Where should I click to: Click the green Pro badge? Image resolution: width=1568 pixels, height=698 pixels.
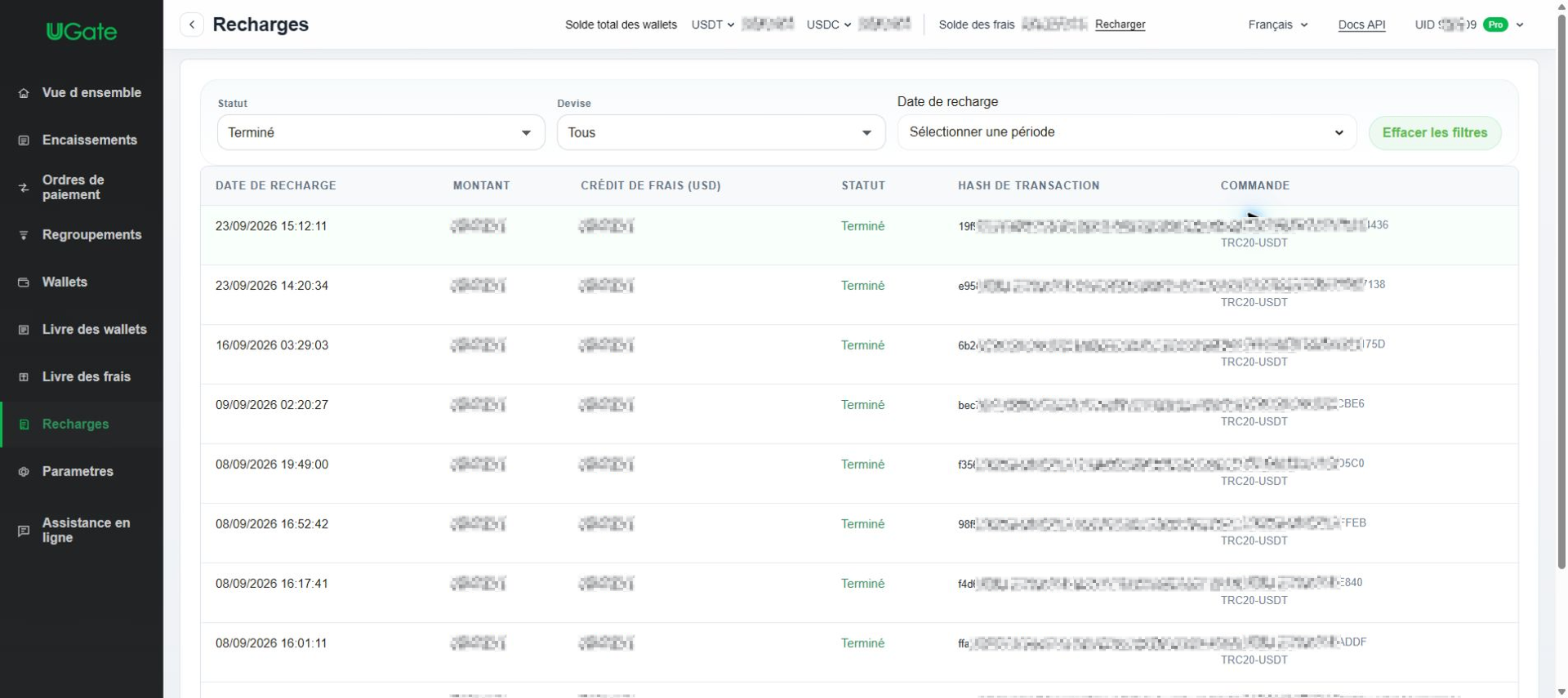pyautogui.click(x=1495, y=24)
